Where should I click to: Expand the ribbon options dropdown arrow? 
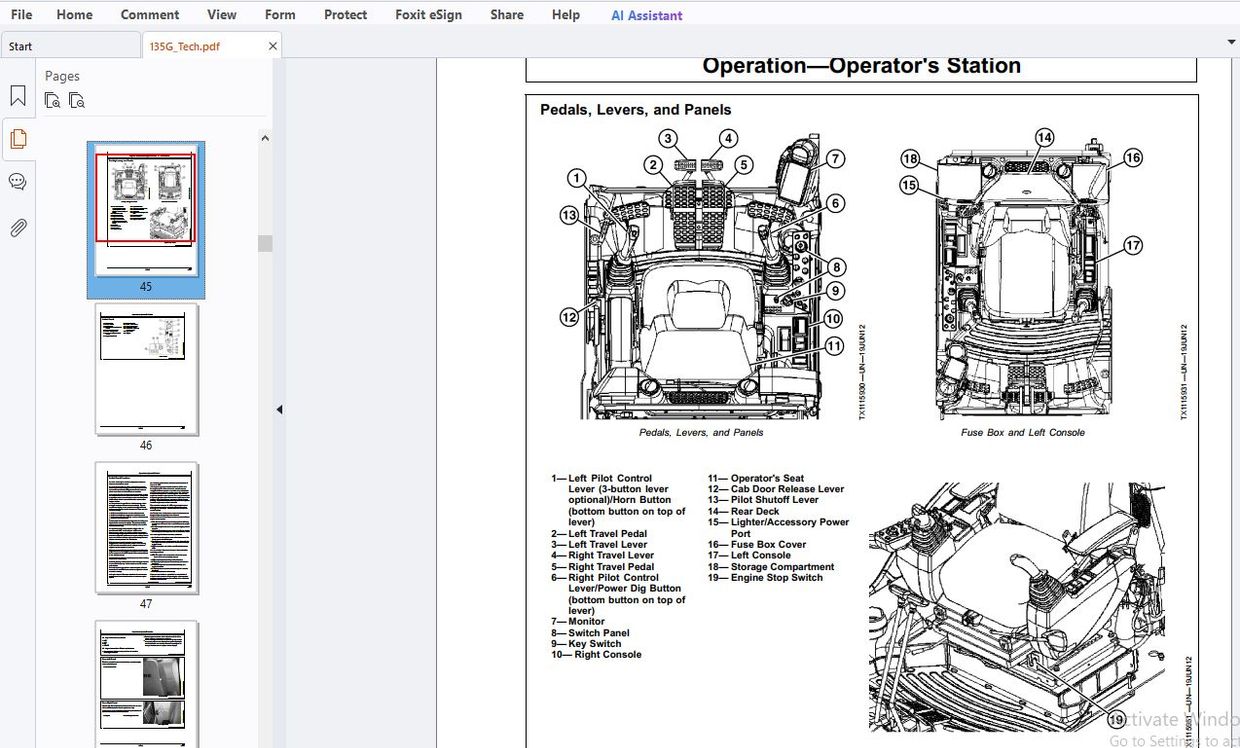tap(1232, 42)
